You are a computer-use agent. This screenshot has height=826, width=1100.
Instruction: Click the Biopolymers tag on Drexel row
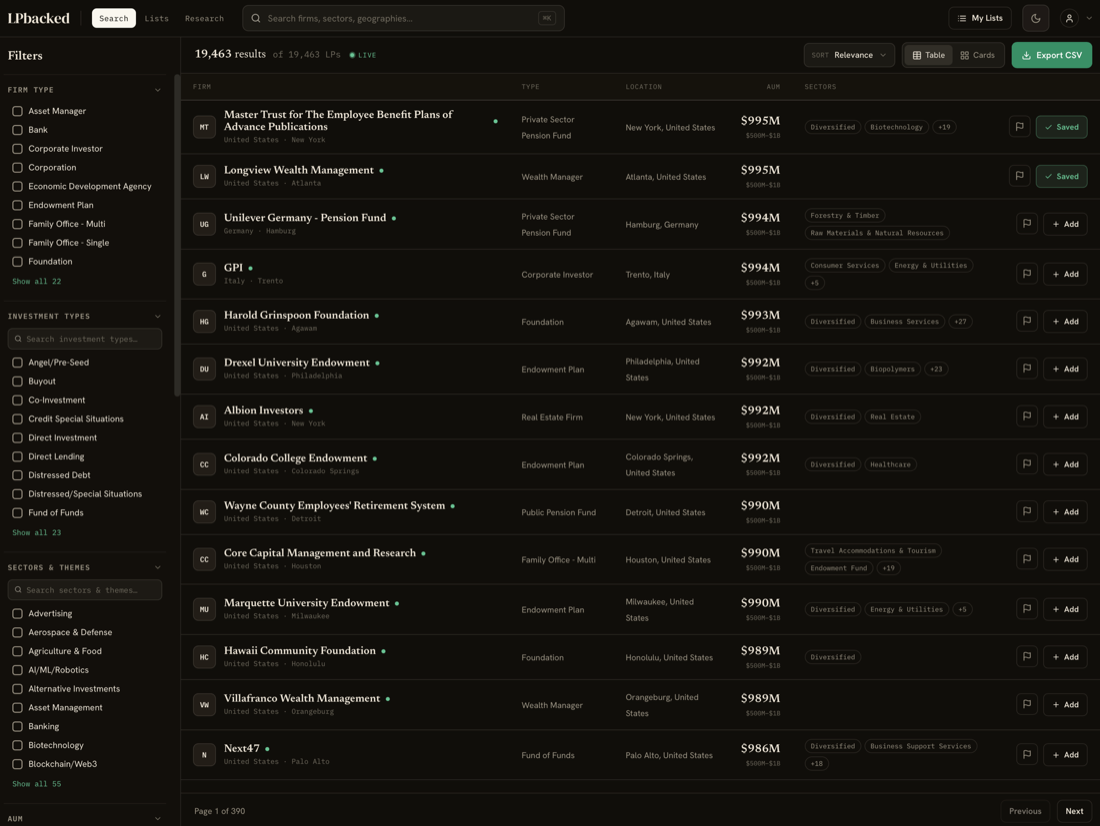click(x=892, y=368)
